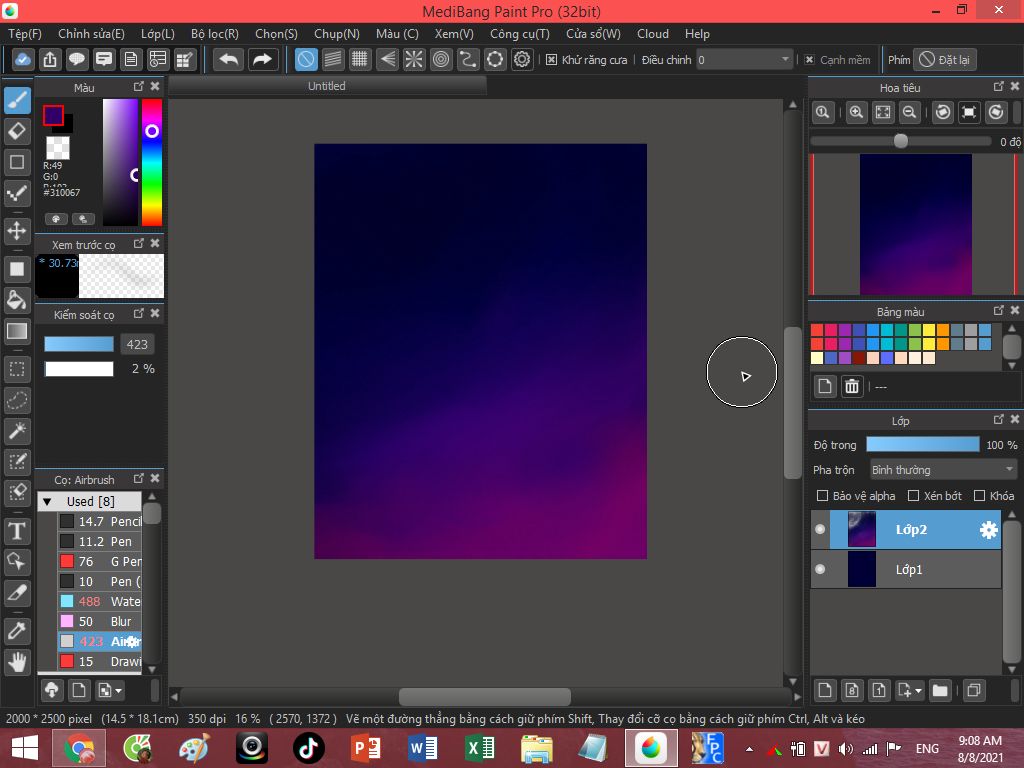The height and width of the screenshot is (768, 1024).
Task: Enable the parallel lines snap
Action: 333,59
